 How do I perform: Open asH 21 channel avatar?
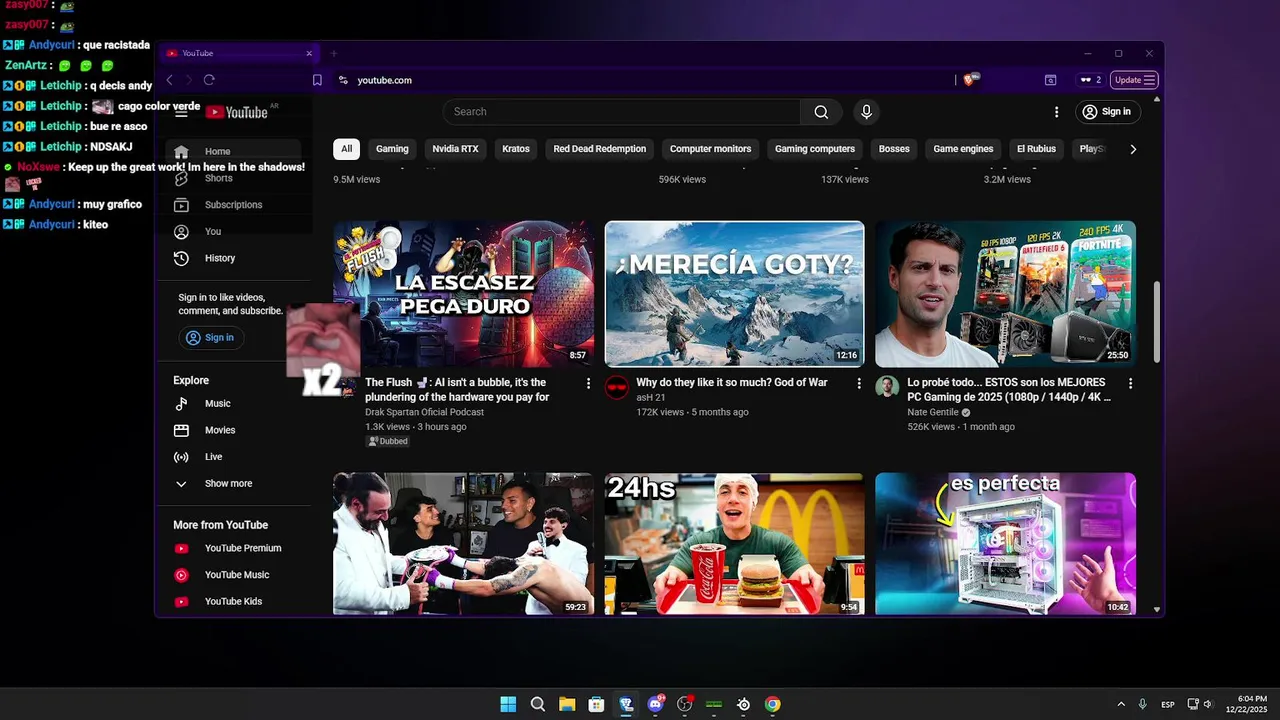[617, 387]
